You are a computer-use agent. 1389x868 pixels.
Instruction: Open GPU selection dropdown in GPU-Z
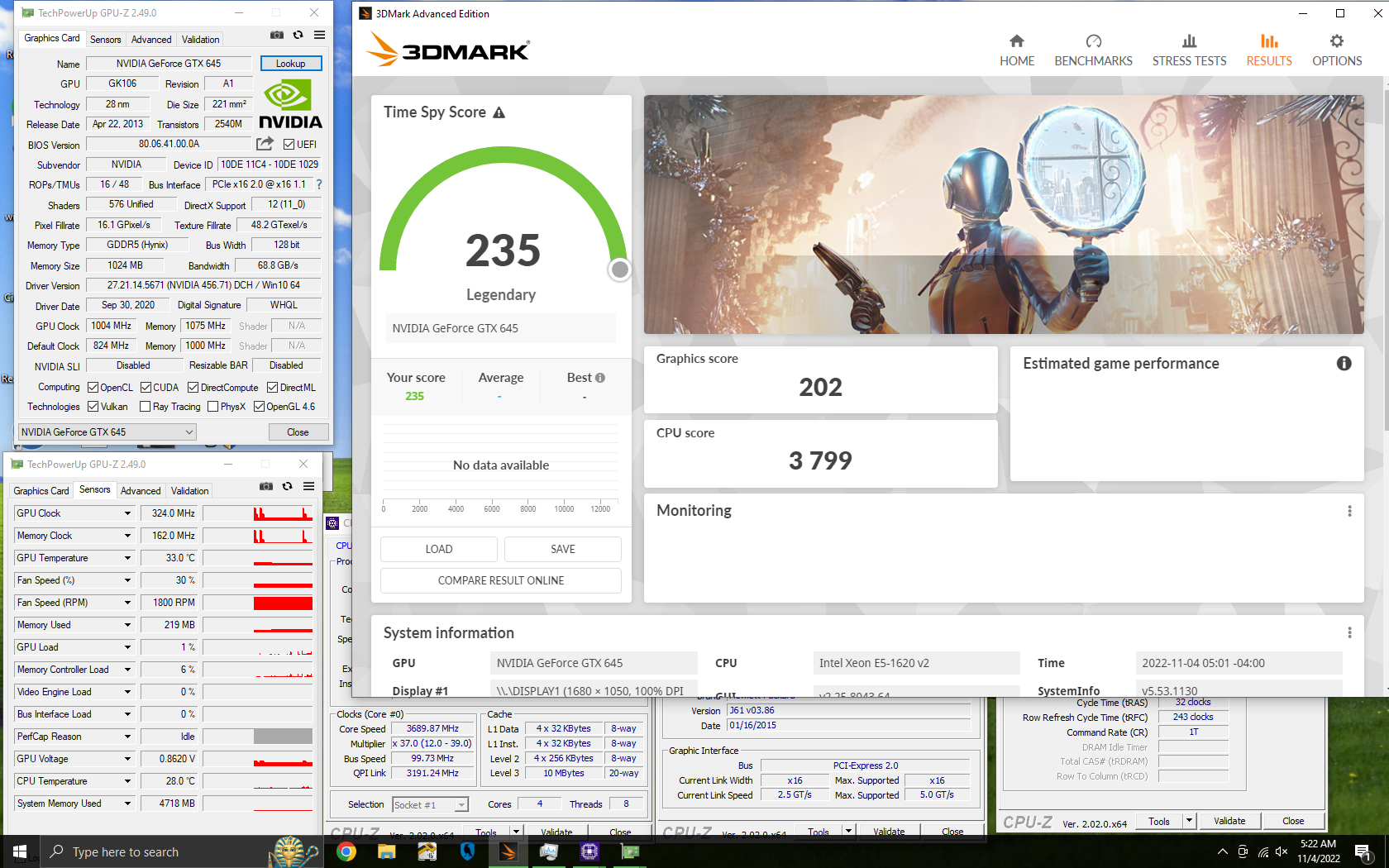click(107, 432)
